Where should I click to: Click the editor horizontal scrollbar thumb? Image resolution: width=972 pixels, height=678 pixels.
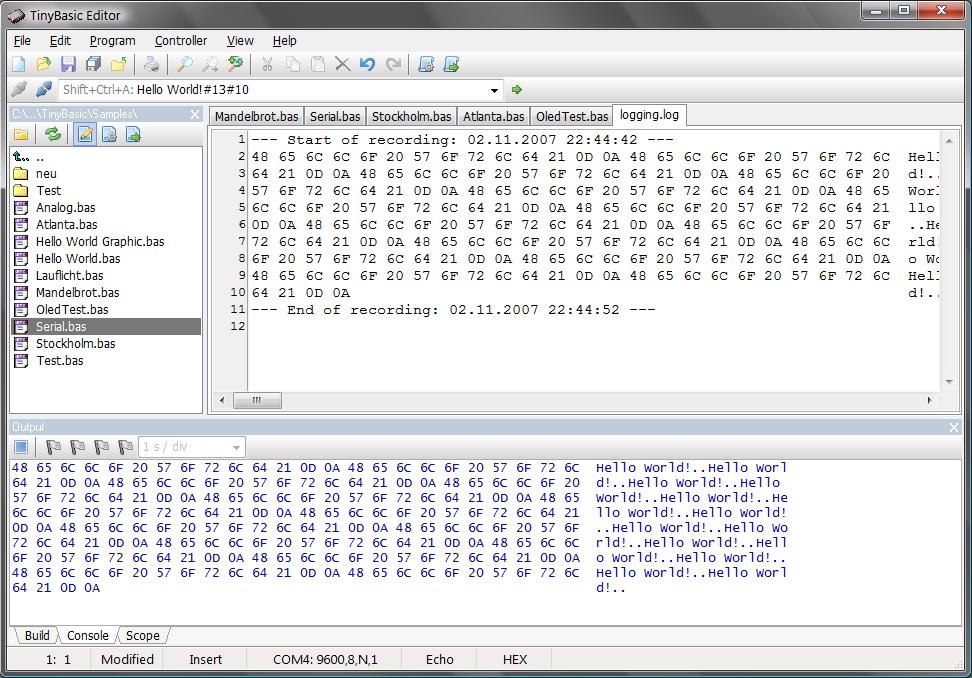[258, 400]
